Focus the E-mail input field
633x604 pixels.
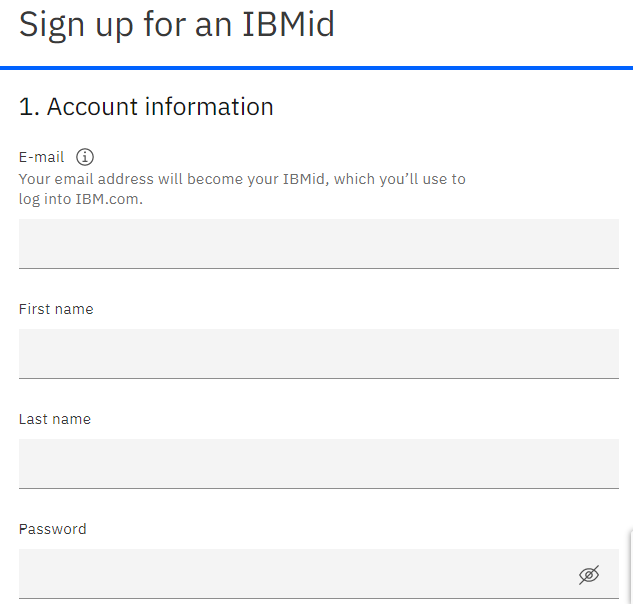coord(319,244)
